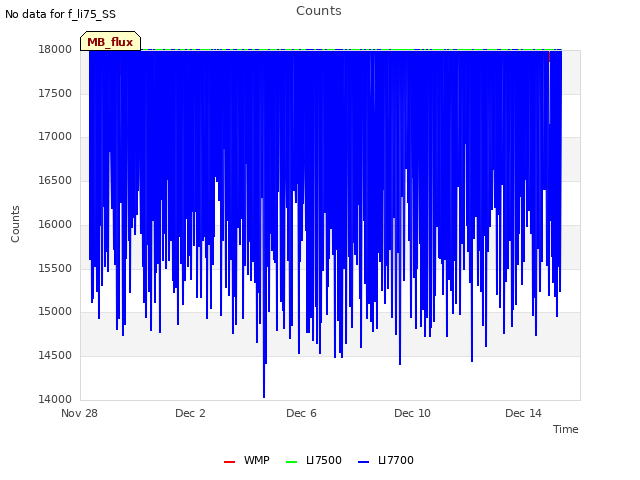640x480 pixels.
Task: Select the 'Dec 10' x-axis tick label
Action: (x=412, y=413)
